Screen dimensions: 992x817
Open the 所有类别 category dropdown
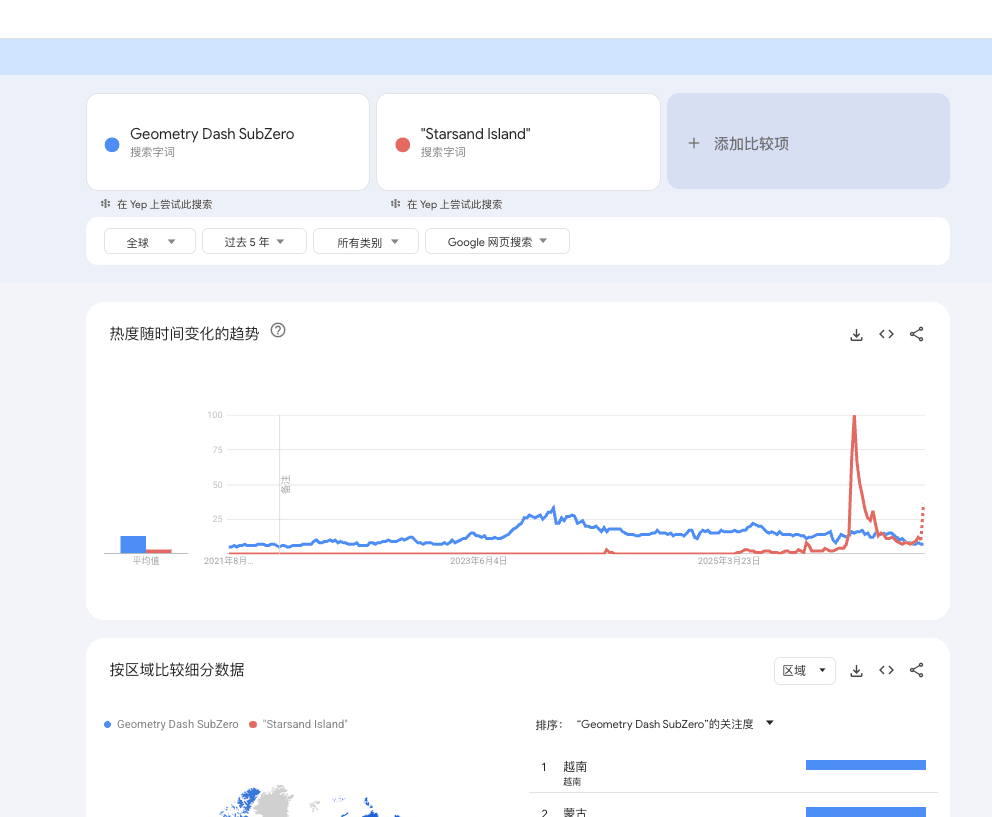(366, 242)
